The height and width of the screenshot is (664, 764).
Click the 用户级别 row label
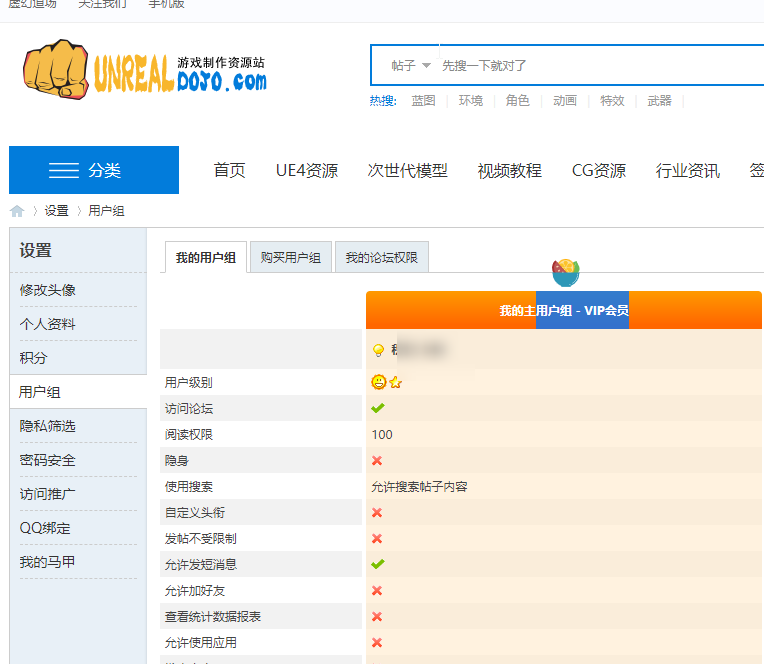pos(189,382)
